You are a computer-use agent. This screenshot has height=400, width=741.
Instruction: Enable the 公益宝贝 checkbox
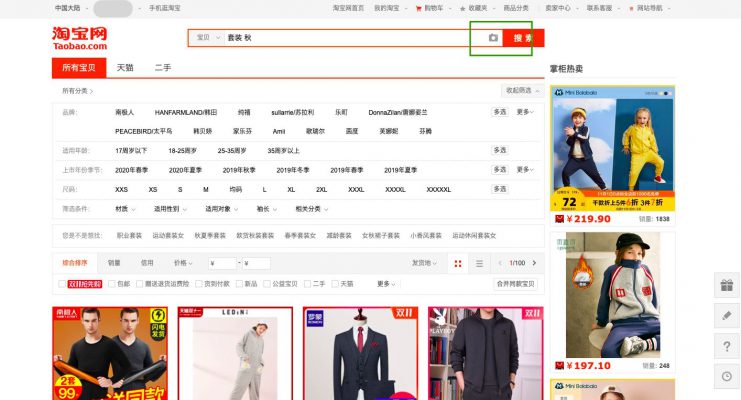click(267, 284)
